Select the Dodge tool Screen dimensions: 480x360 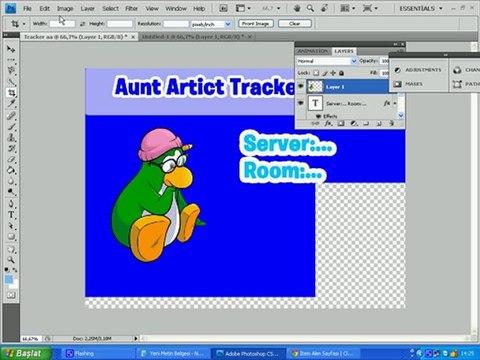11,192
